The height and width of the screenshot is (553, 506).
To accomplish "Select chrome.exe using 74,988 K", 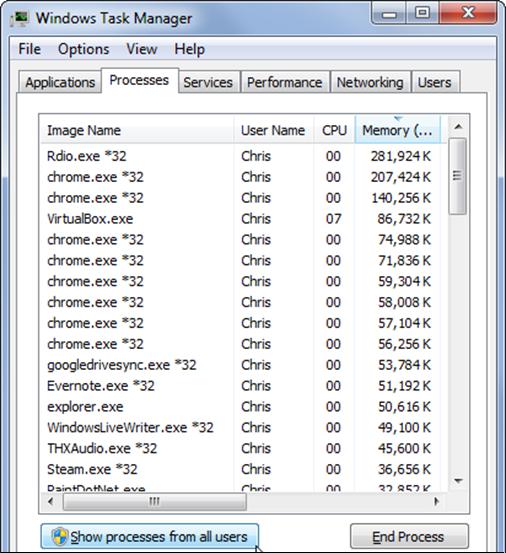I will (x=240, y=239).
